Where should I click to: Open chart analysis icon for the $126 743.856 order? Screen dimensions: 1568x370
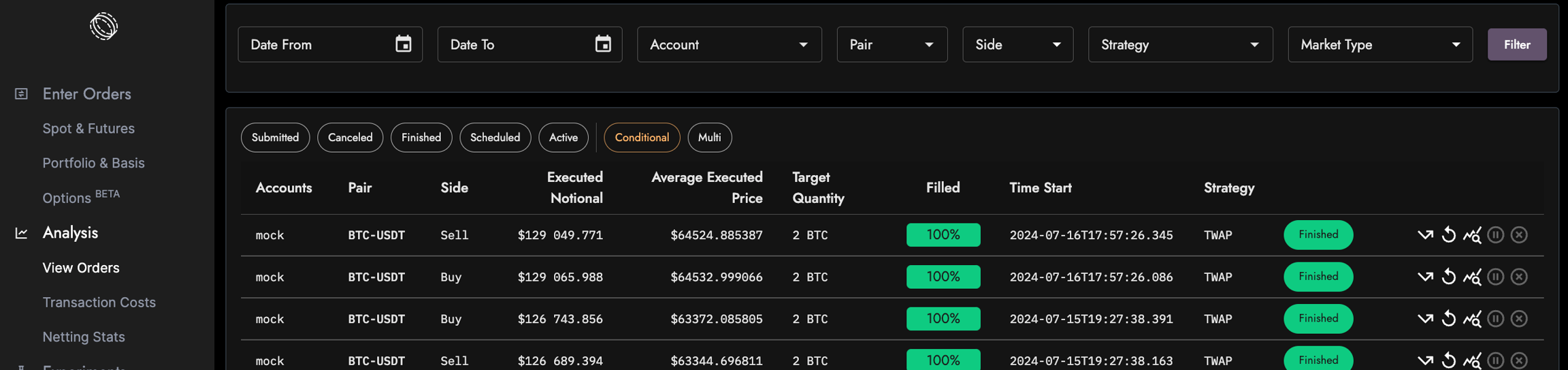(x=1472, y=319)
